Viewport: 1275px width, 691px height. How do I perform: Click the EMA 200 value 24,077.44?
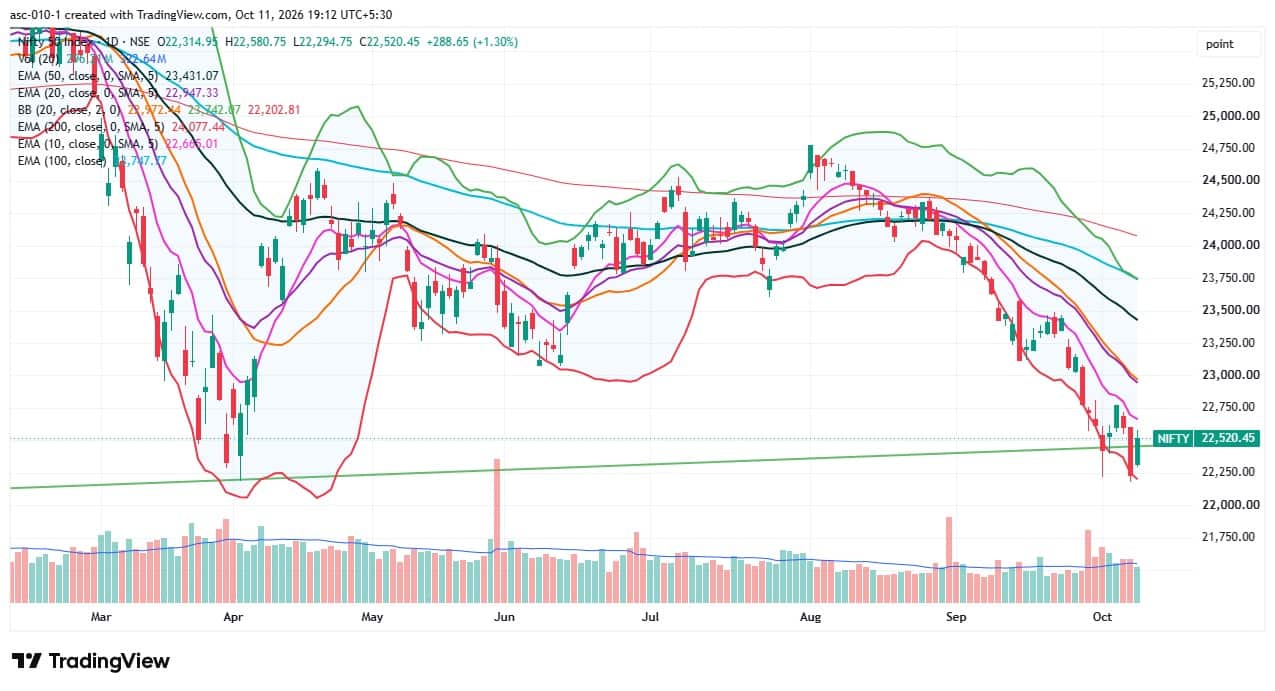click(x=199, y=127)
